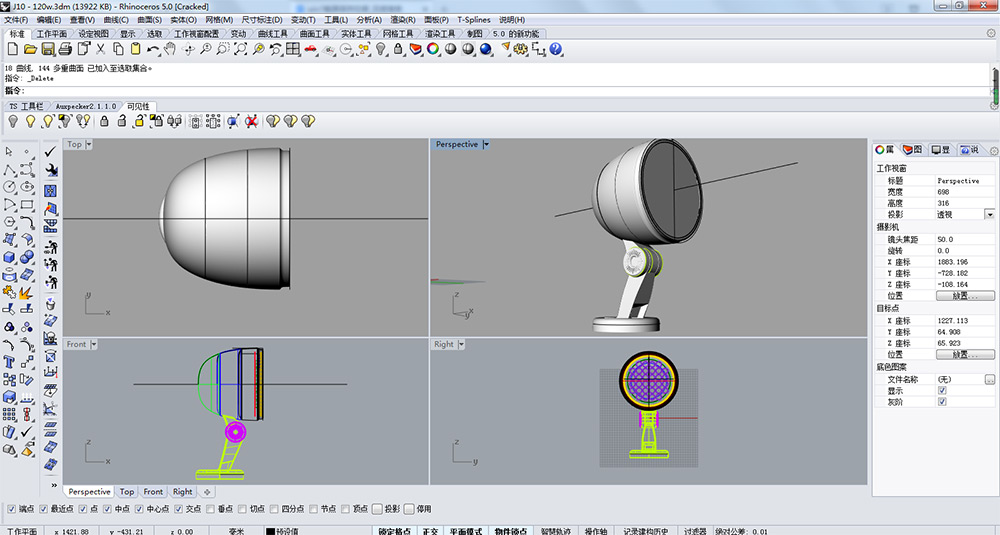Expand the 投影 projection dropdown
Viewport: 1000px width, 535px height.
[x=989, y=214]
